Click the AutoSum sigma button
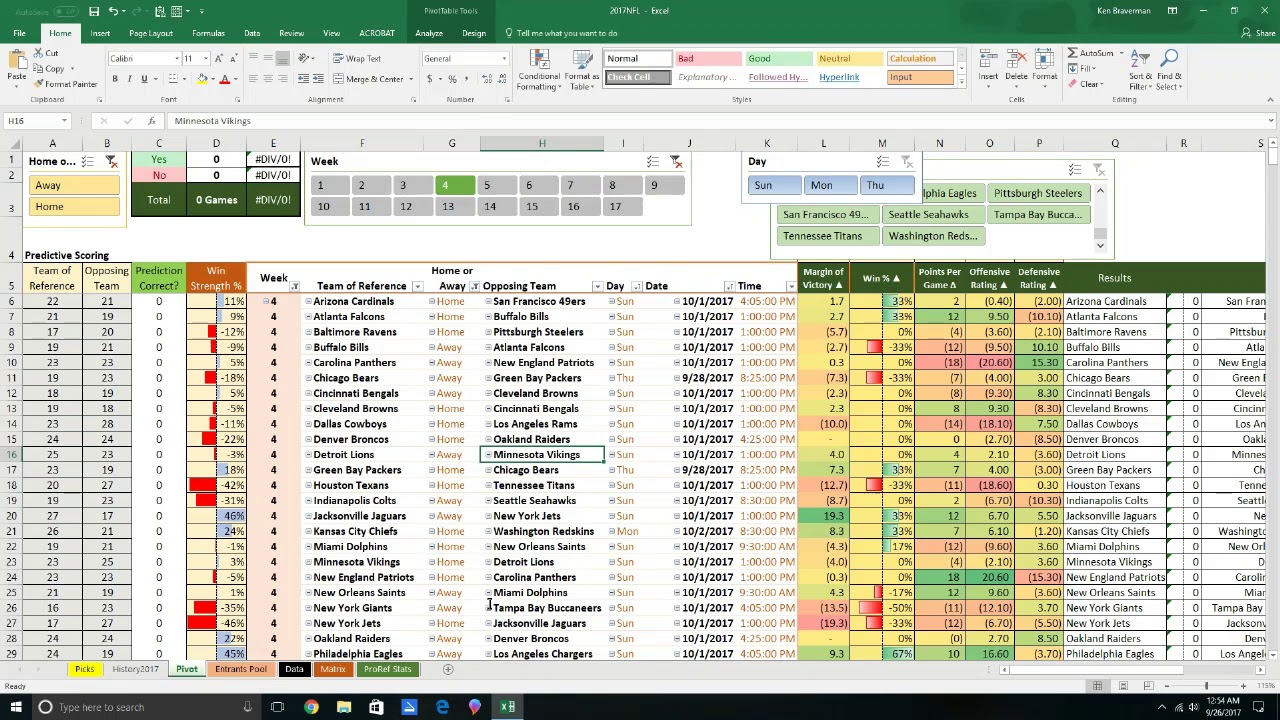Screen dimensions: 1280x720 coord(1089,53)
